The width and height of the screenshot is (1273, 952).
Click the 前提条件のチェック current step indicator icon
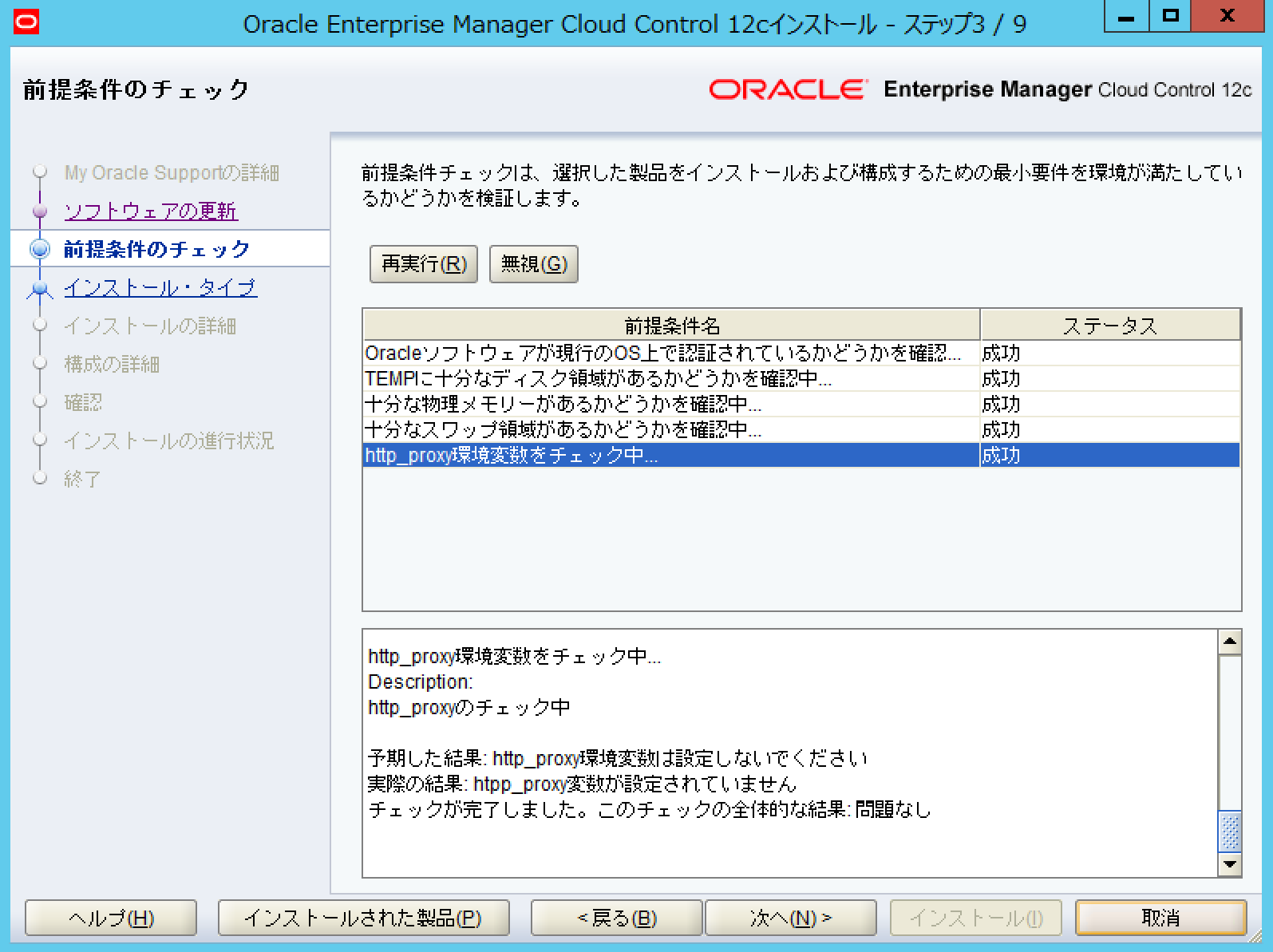(x=40, y=250)
